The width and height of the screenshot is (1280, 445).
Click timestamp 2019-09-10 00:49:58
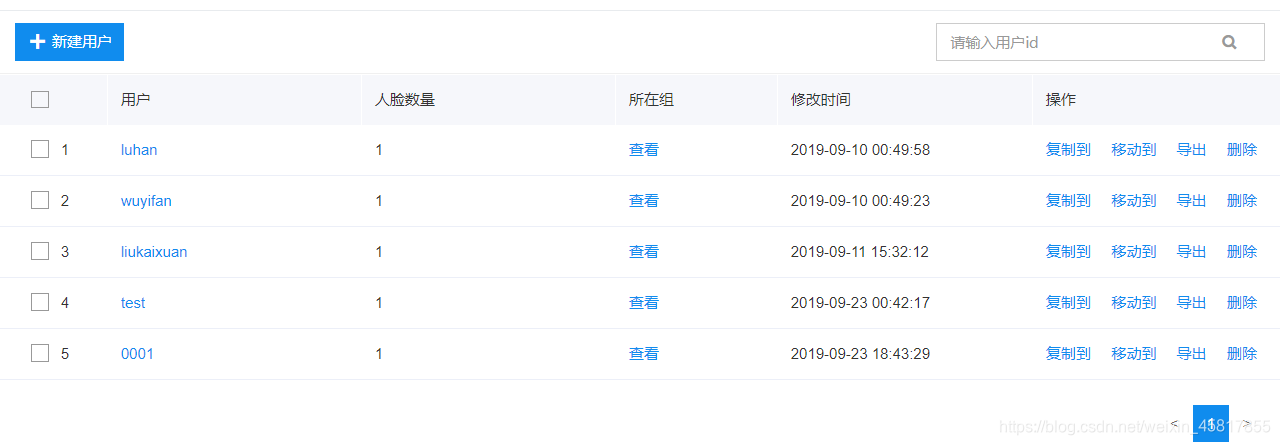click(860, 150)
